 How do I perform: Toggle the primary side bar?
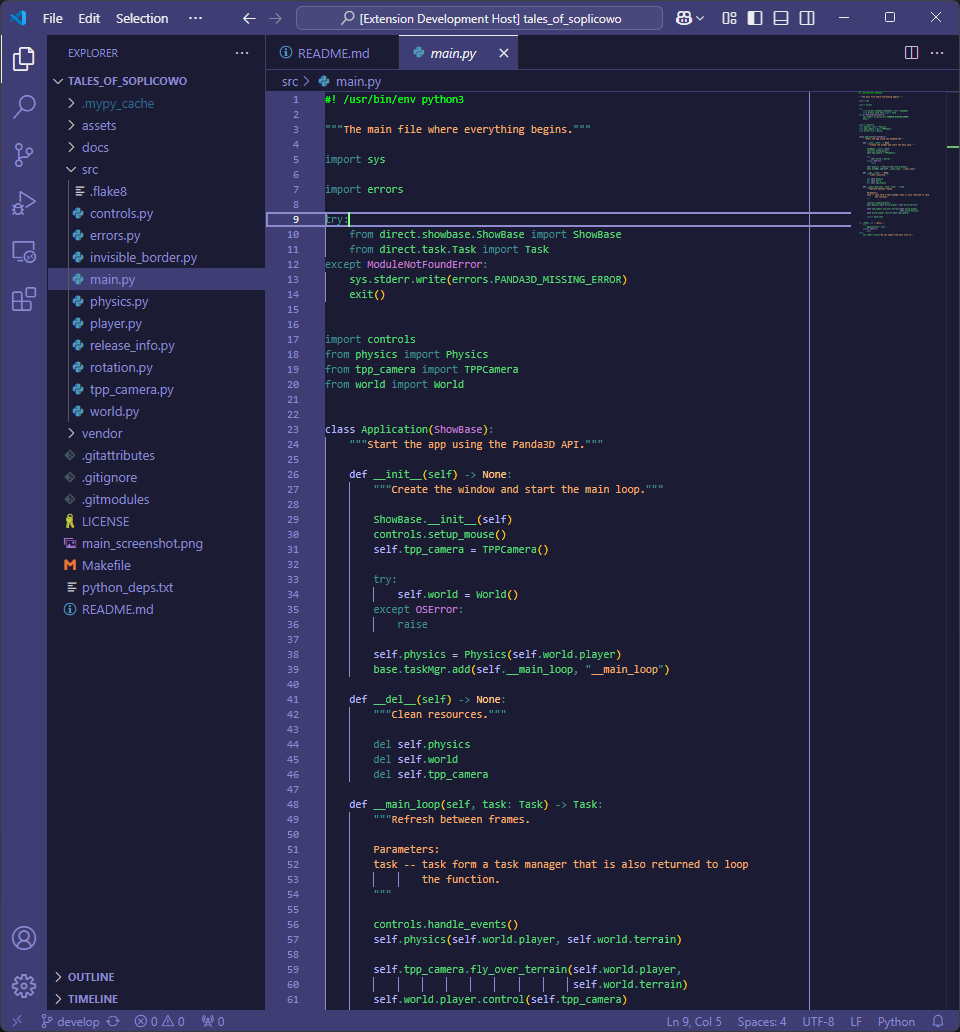click(x=755, y=18)
